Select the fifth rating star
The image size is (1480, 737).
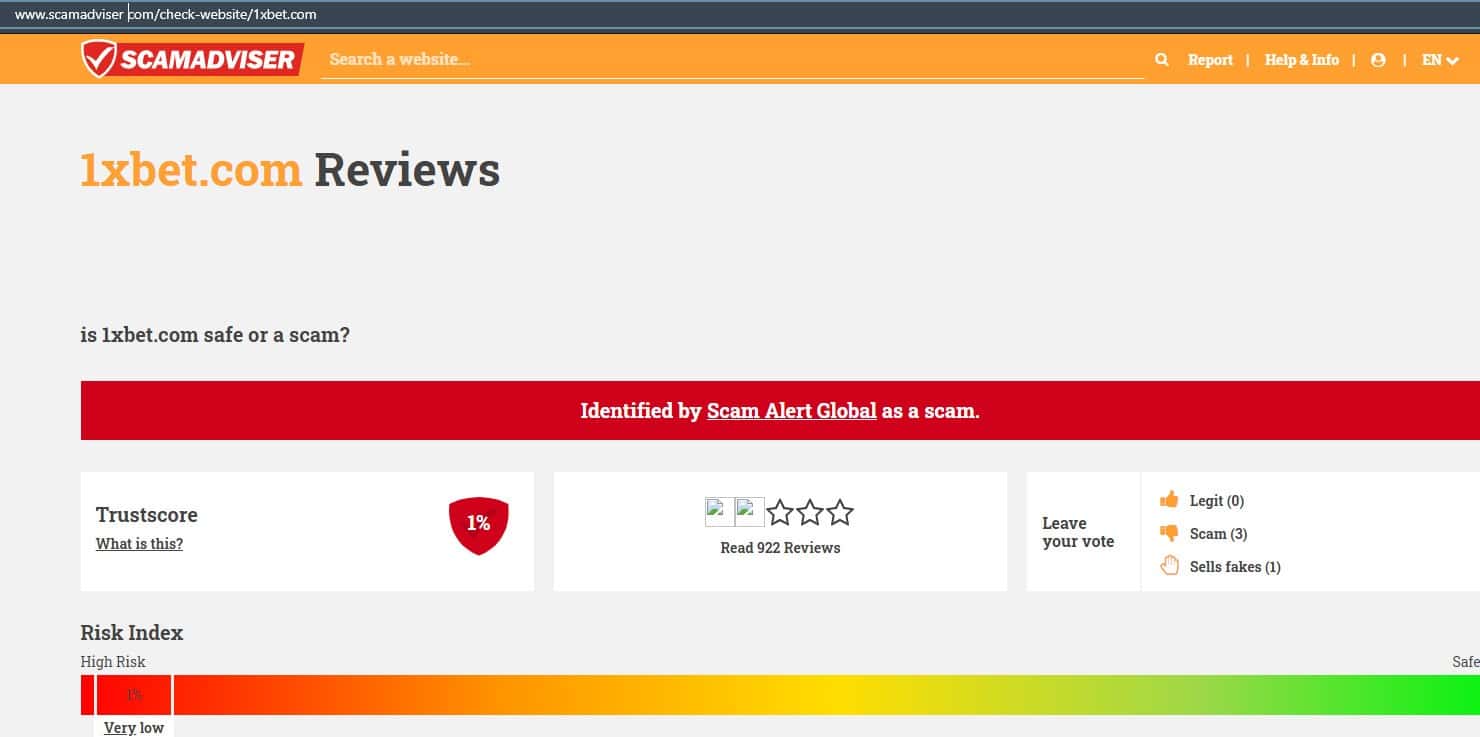840,513
